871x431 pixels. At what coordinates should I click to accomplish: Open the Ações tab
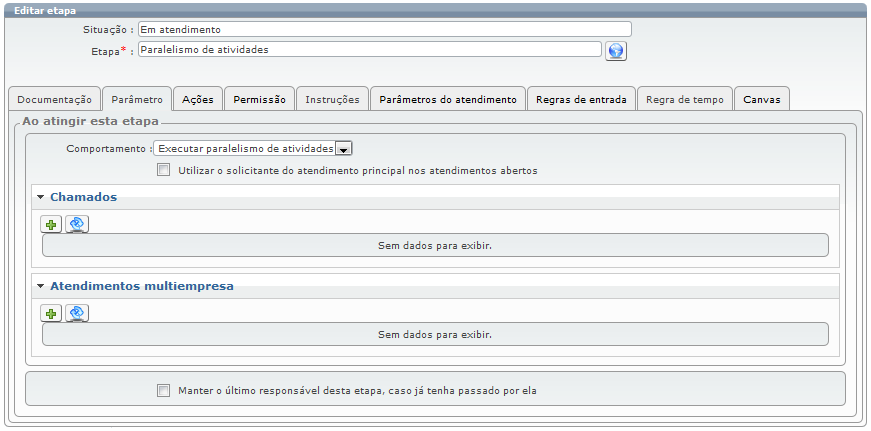[197, 100]
